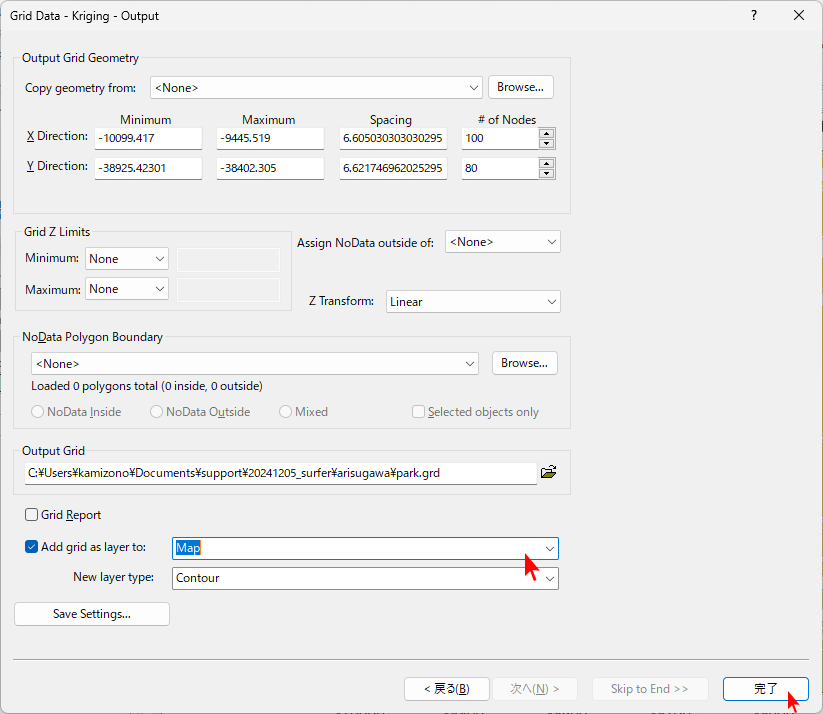Viewport: 823px width, 714px height.
Task: Increase Y Direction number of nodes
Action: (x=546, y=163)
